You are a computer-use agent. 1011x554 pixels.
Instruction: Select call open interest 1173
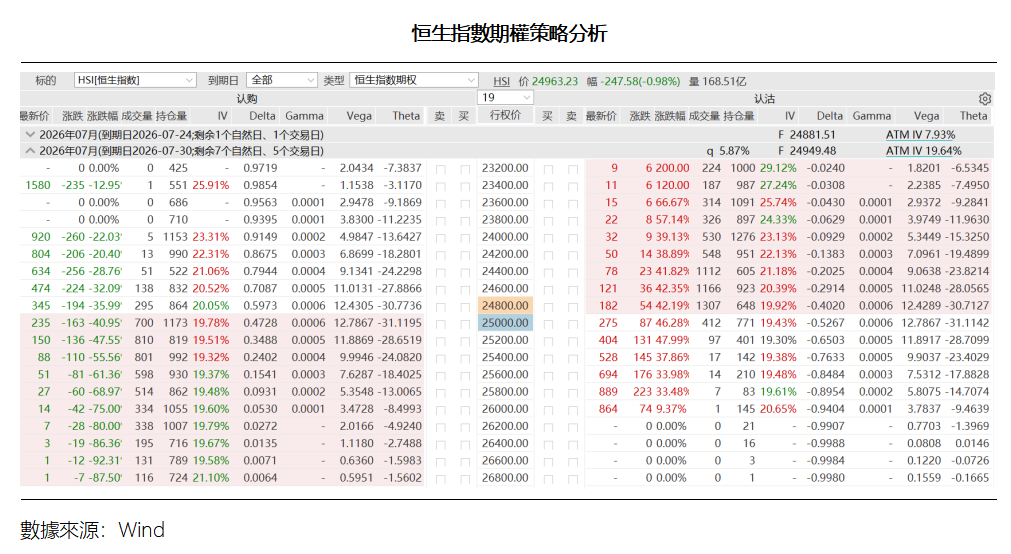coord(175,323)
